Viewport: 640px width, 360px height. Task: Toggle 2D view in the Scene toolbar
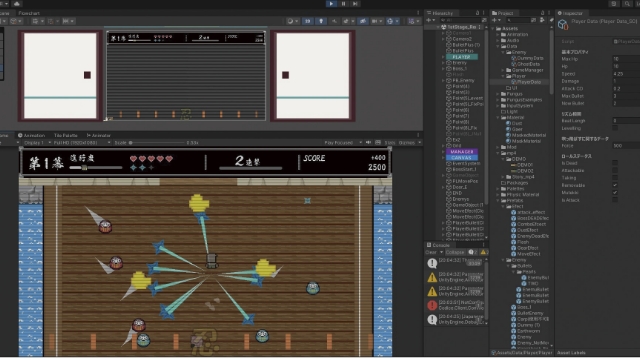point(308,21)
